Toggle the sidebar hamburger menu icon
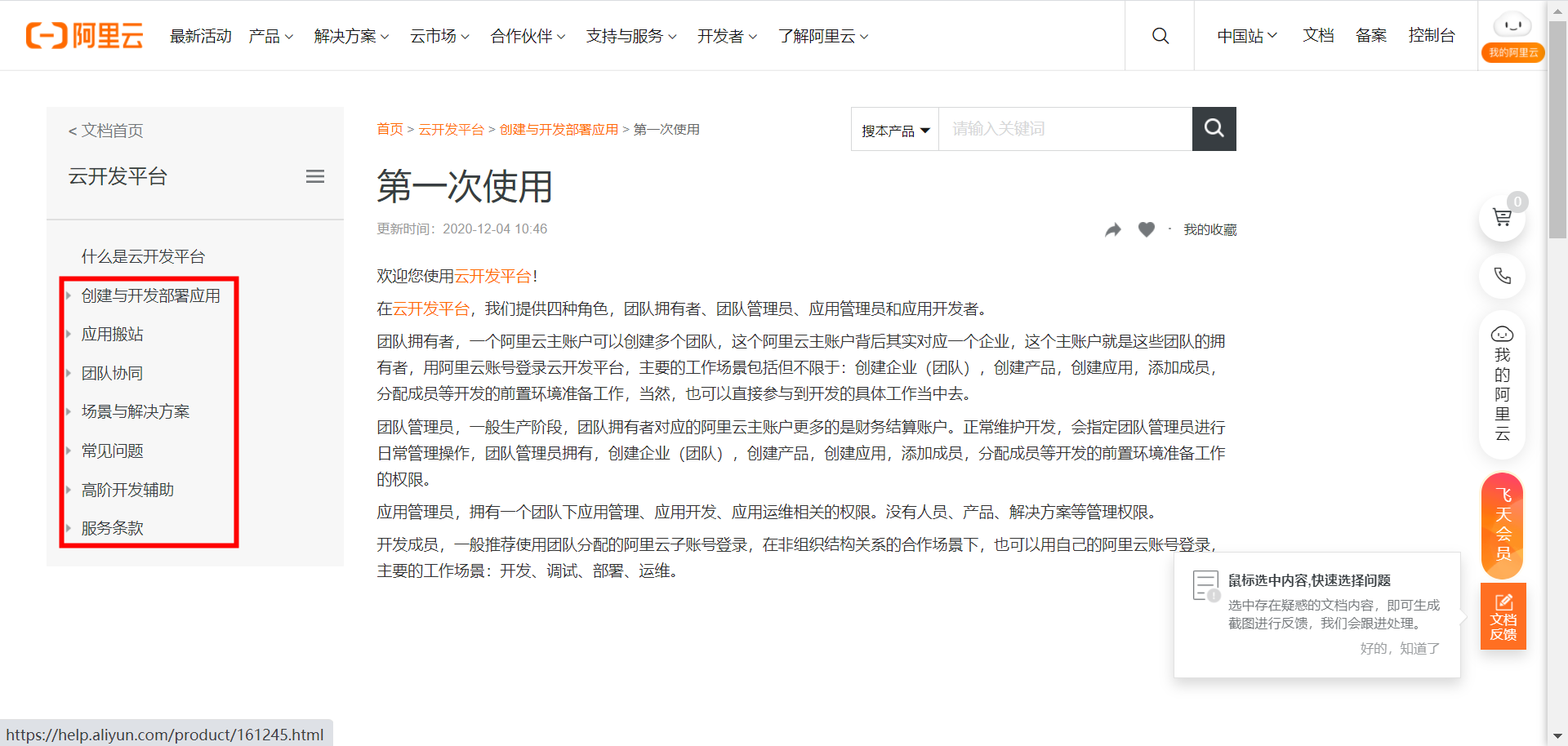This screenshot has width=1568, height=746. [315, 176]
